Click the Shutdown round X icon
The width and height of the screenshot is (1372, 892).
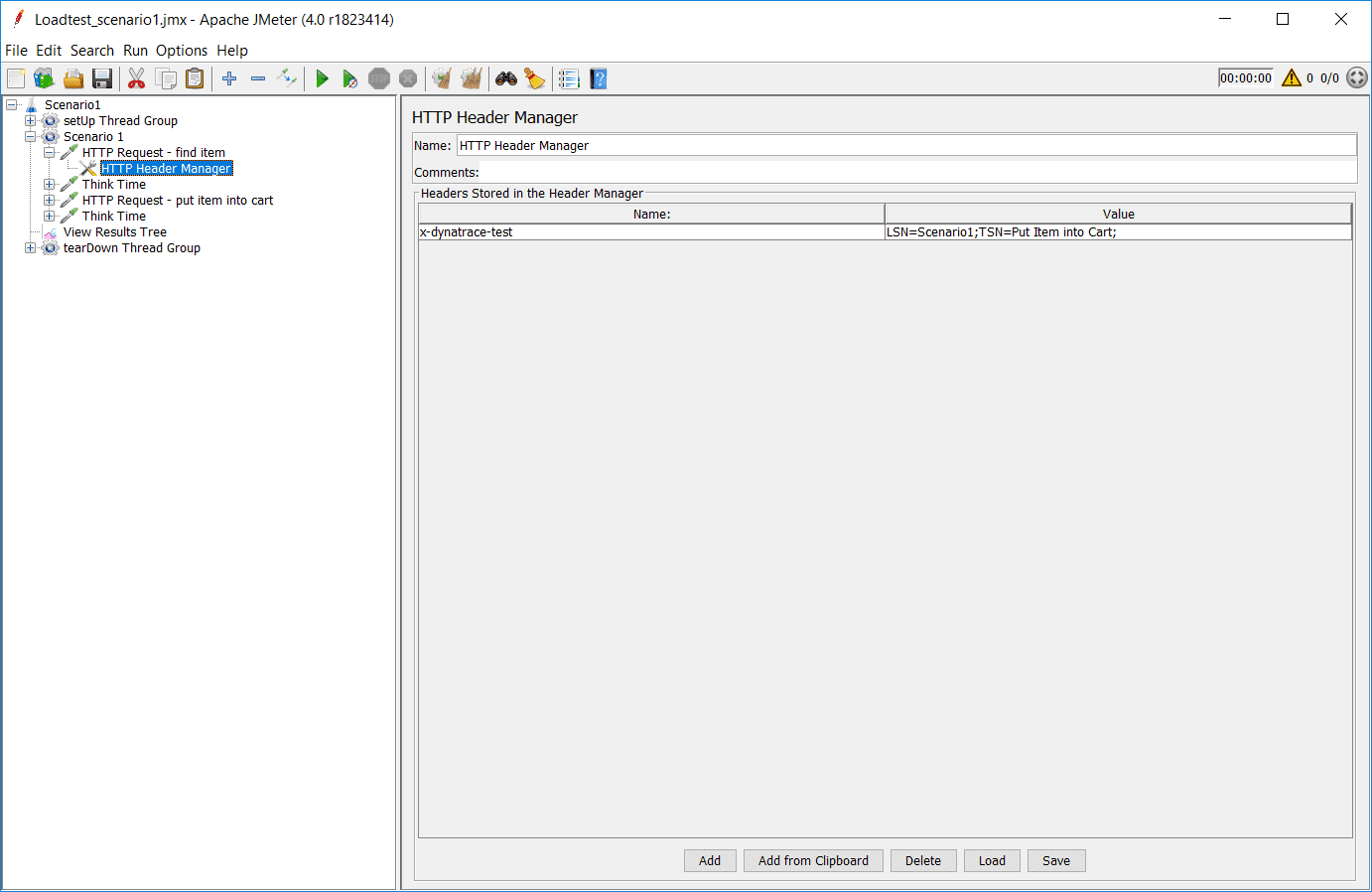coord(408,78)
